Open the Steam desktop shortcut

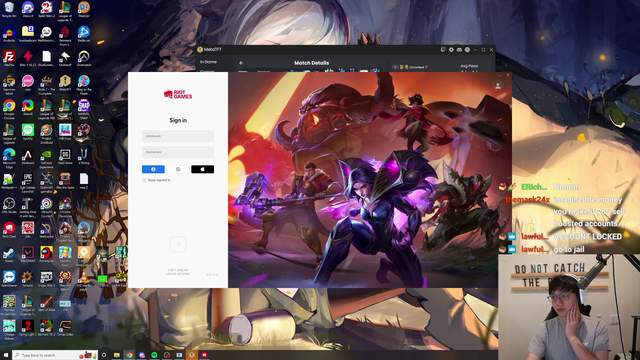coord(9,254)
